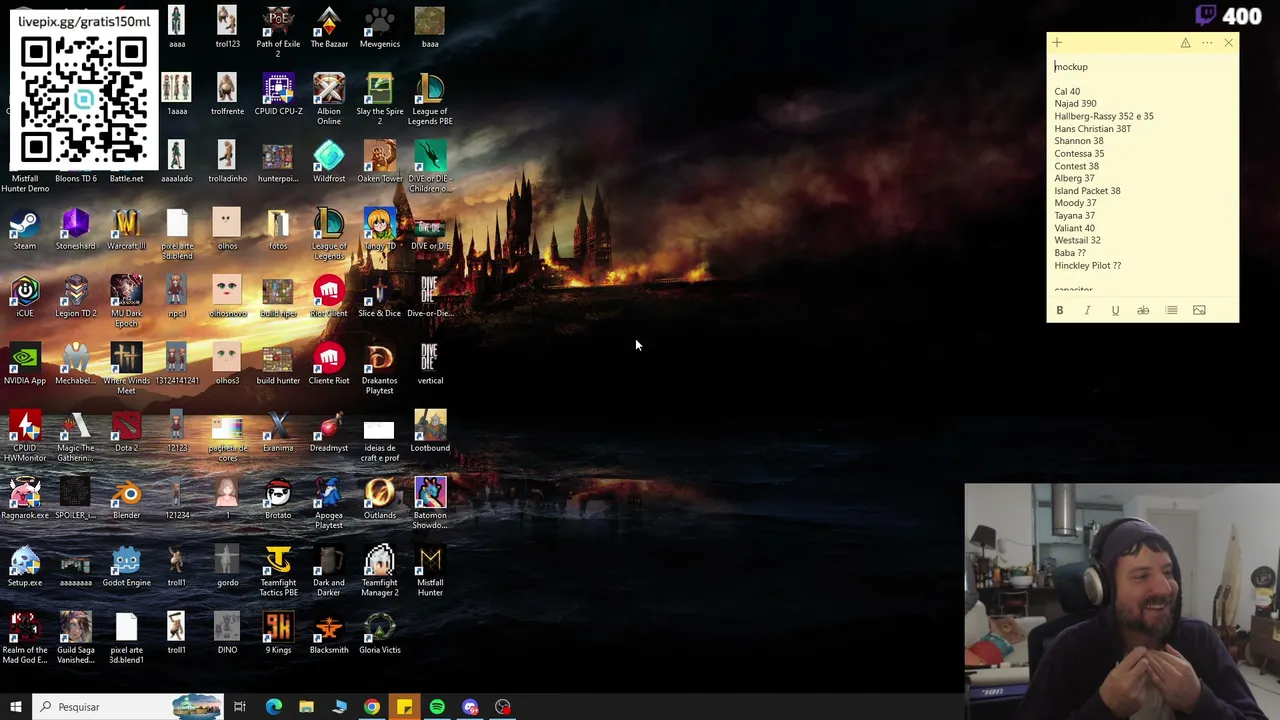Toggle italic formatting in the sticky note
This screenshot has height=720, width=1280.
point(1087,310)
